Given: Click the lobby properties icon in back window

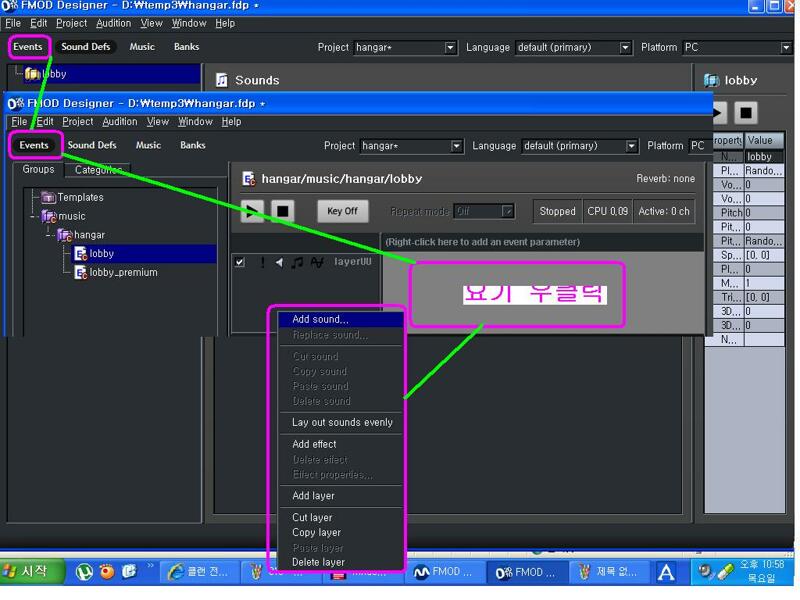Looking at the screenshot, I should (711, 80).
